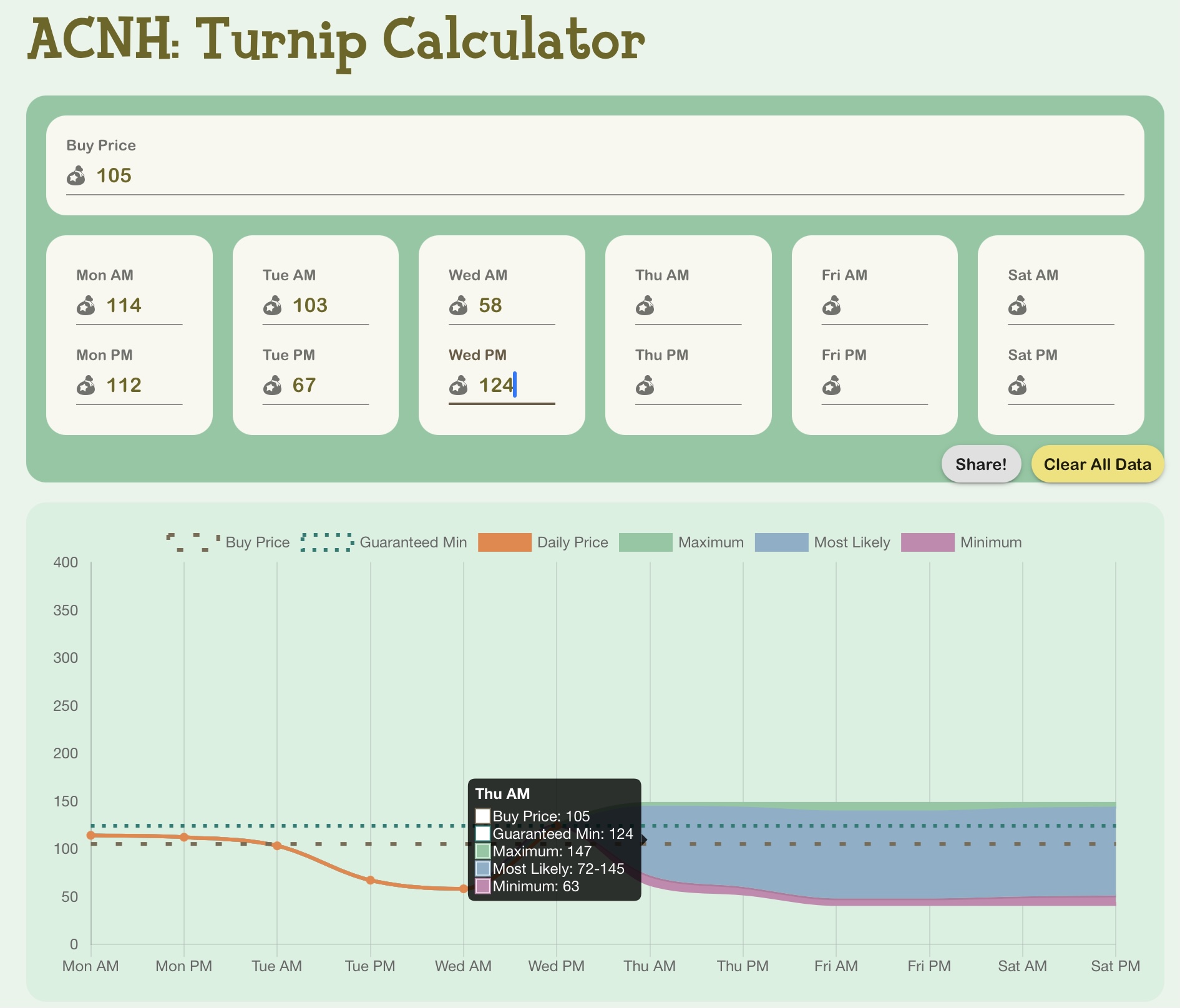Click the bell bag icon in Thu PM

pyautogui.click(x=645, y=386)
